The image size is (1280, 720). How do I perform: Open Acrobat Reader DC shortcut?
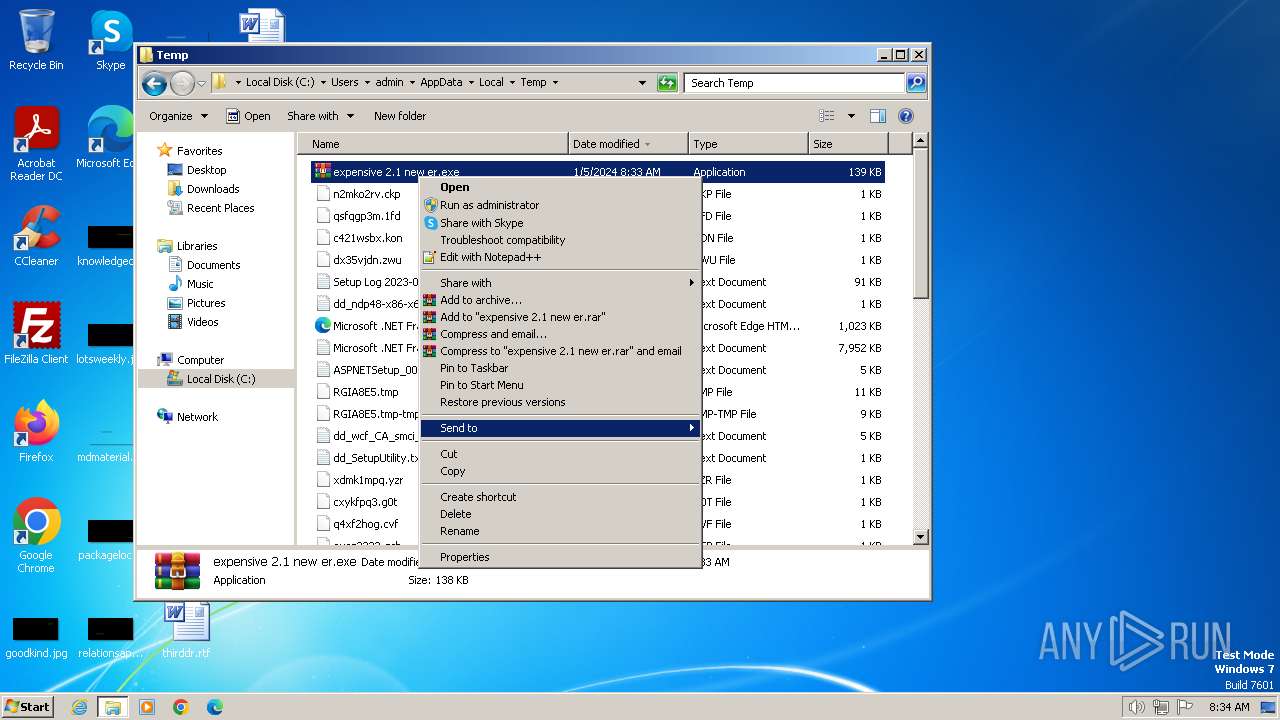click(x=36, y=144)
